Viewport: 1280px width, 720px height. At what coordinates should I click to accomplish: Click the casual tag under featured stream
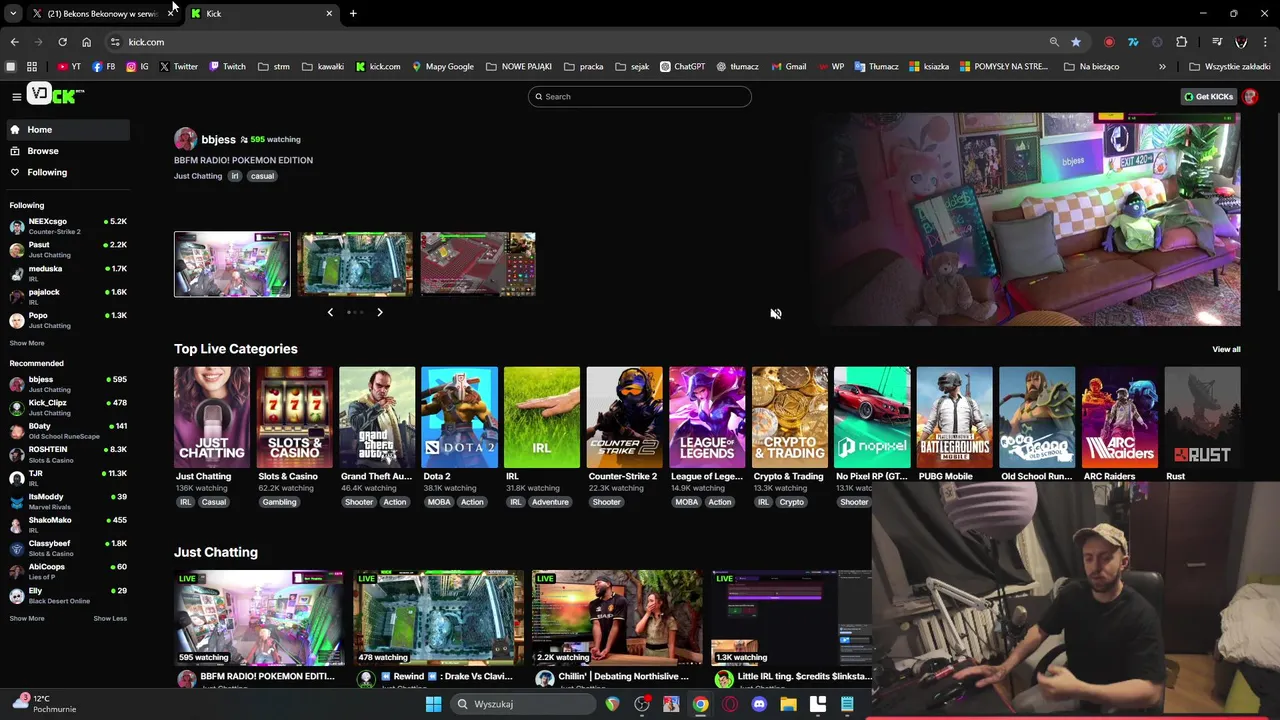262,176
